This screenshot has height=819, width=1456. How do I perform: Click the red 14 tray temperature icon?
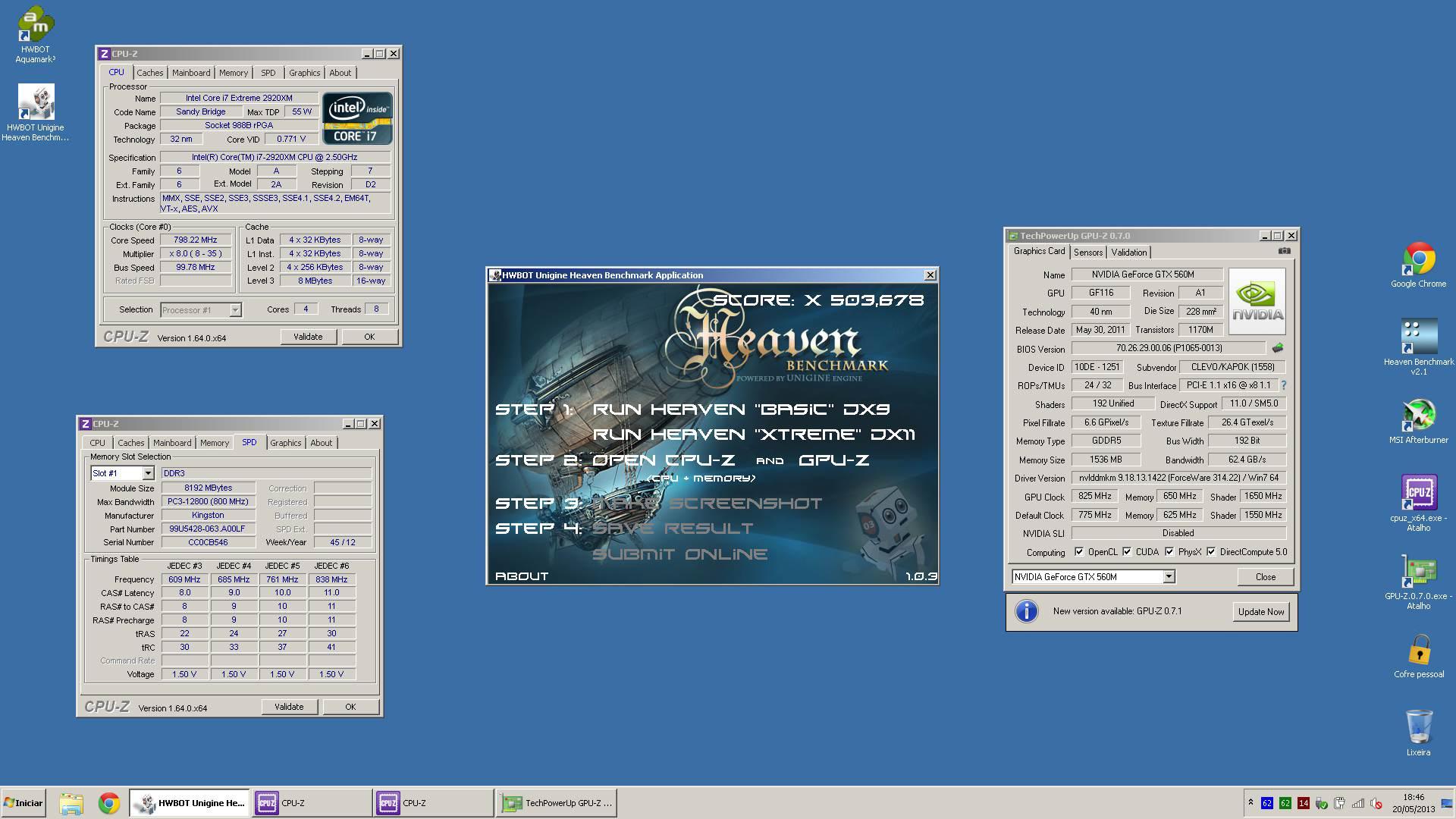pyautogui.click(x=1303, y=803)
